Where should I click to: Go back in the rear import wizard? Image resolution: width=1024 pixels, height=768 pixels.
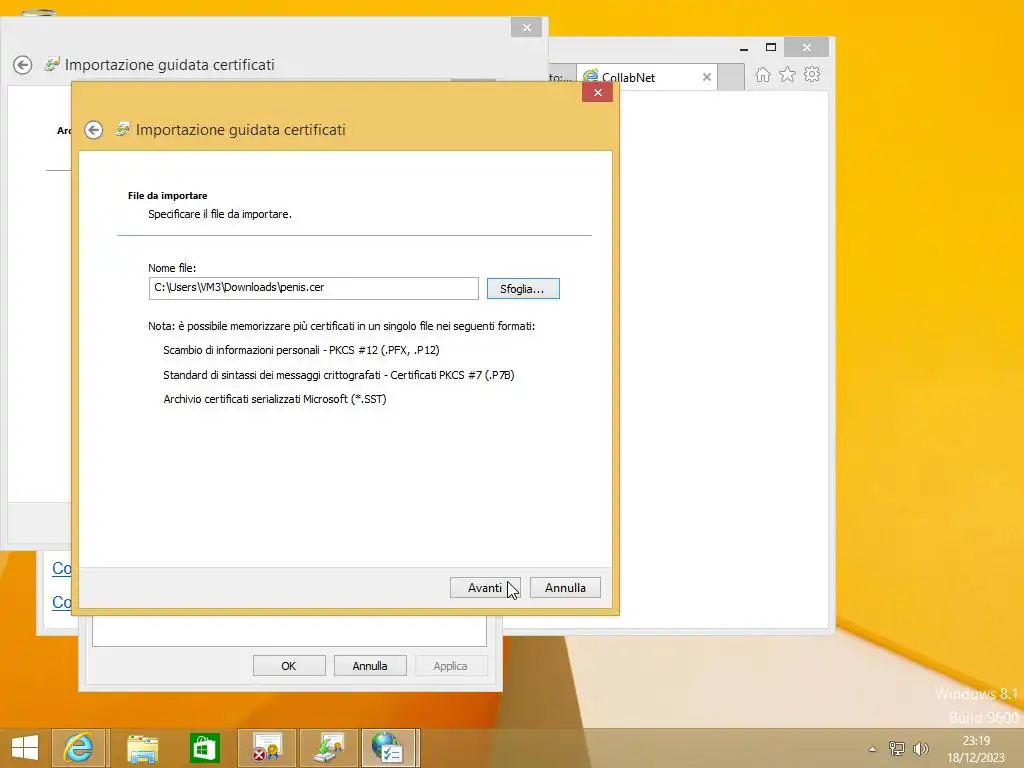point(23,65)
